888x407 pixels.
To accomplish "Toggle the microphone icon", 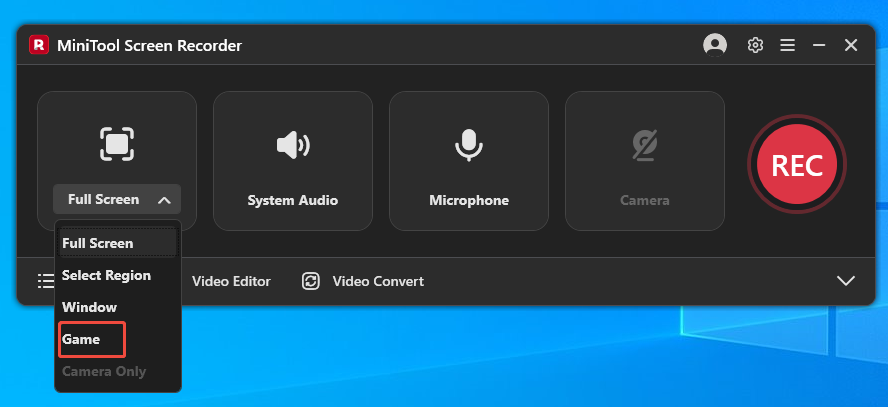I will click(469, 145).
